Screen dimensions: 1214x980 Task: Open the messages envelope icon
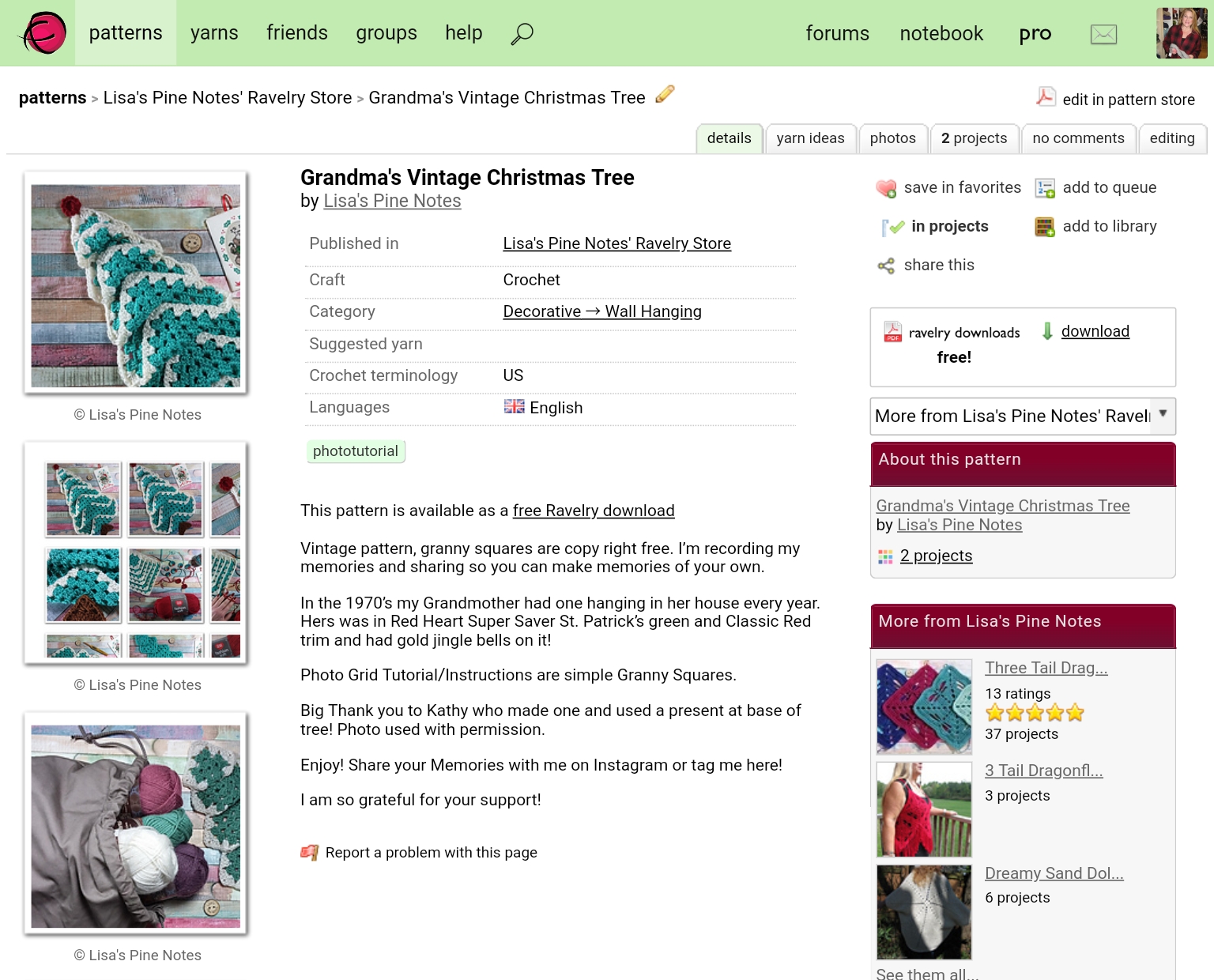1103,34
